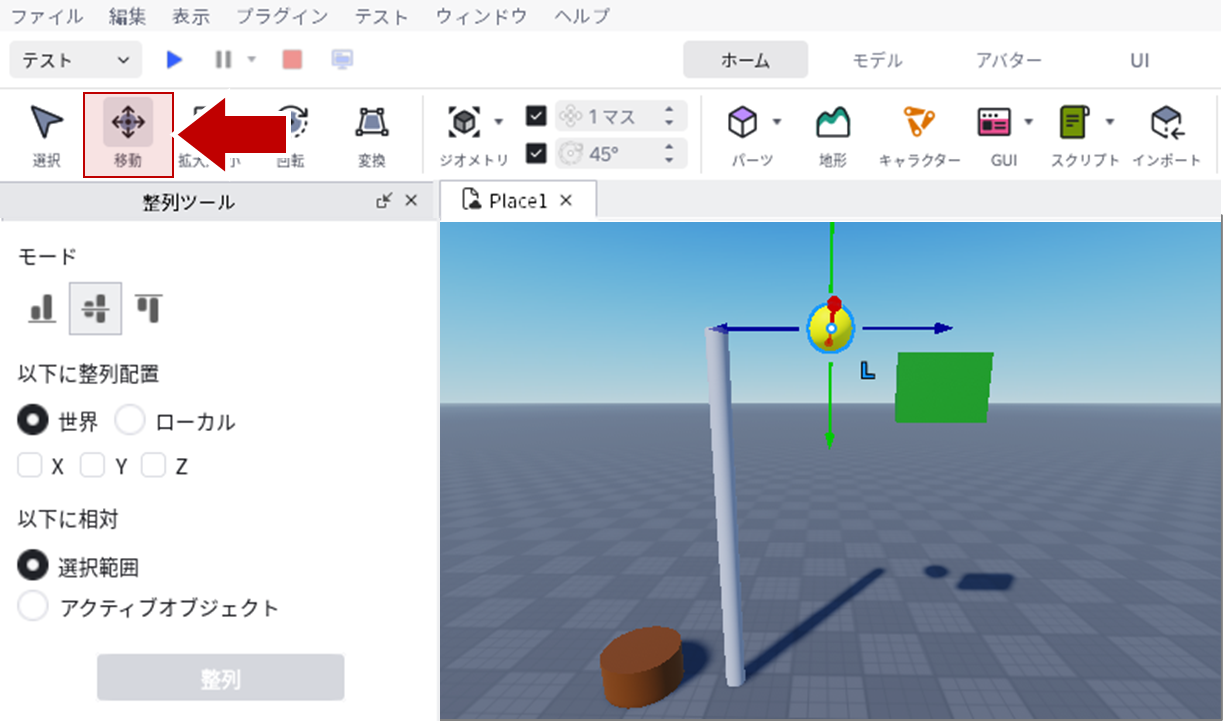Start the play test
Image resolution: width=1223 pixels, height=721 pixels.
point(175,60)
